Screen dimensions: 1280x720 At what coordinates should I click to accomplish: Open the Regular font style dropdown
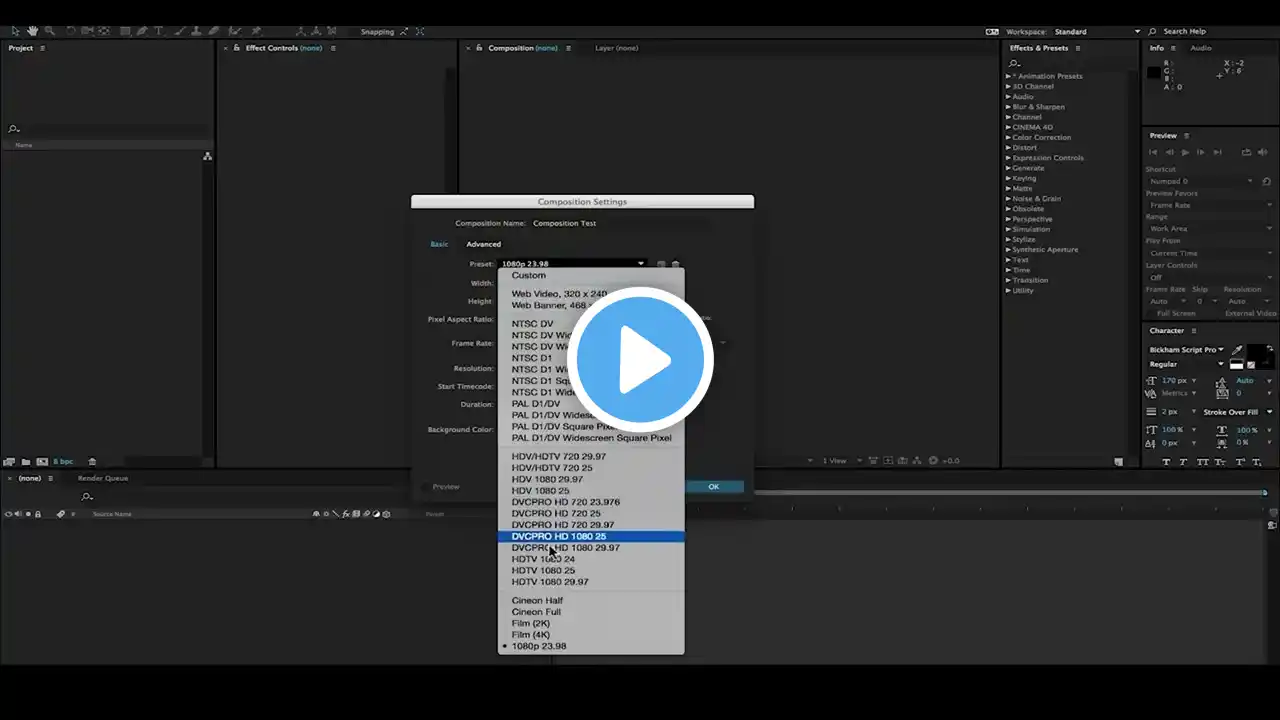pyautogui.click(x=1186, y=364)
